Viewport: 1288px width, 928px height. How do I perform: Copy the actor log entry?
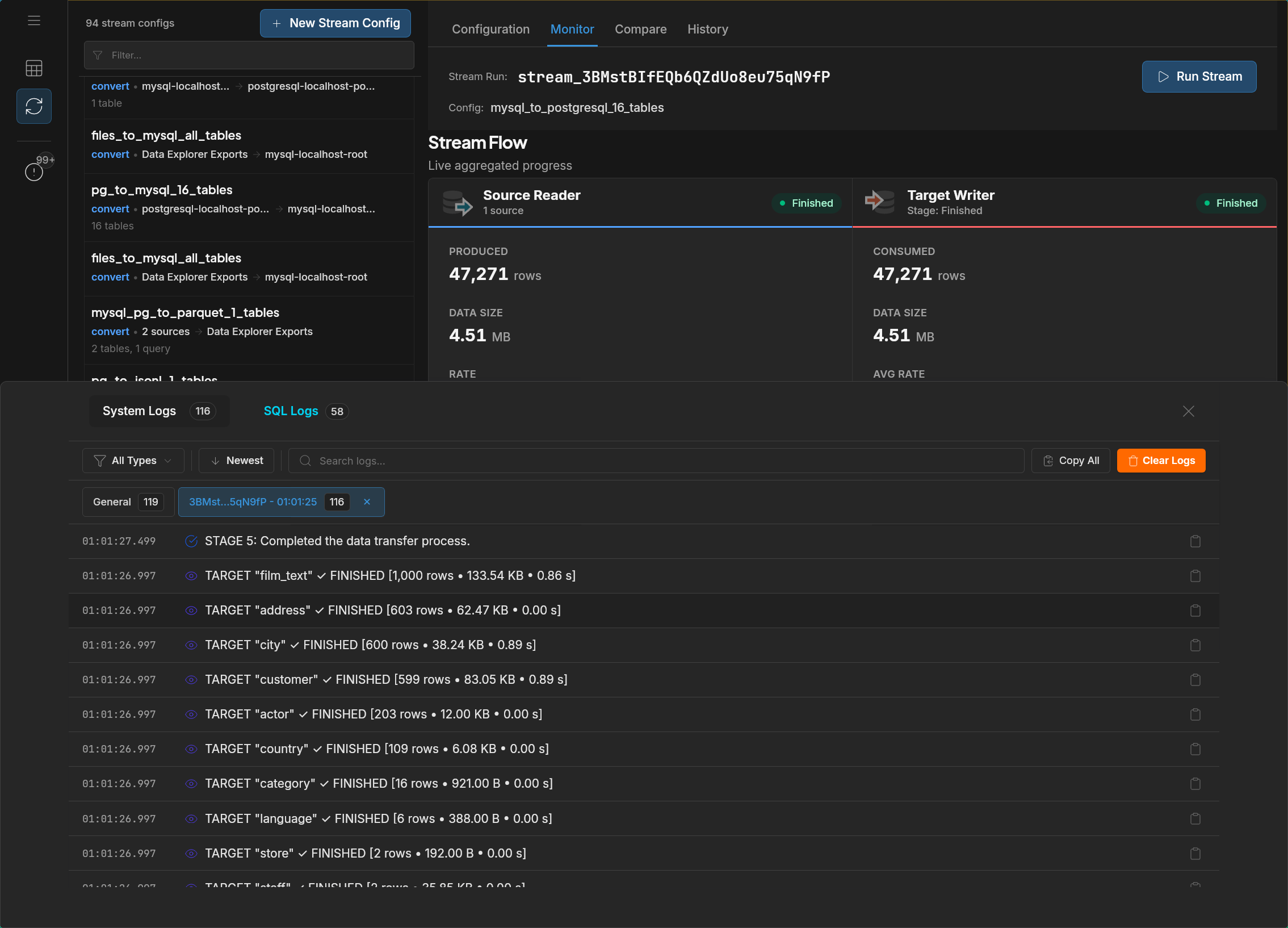pos(1195,714)
